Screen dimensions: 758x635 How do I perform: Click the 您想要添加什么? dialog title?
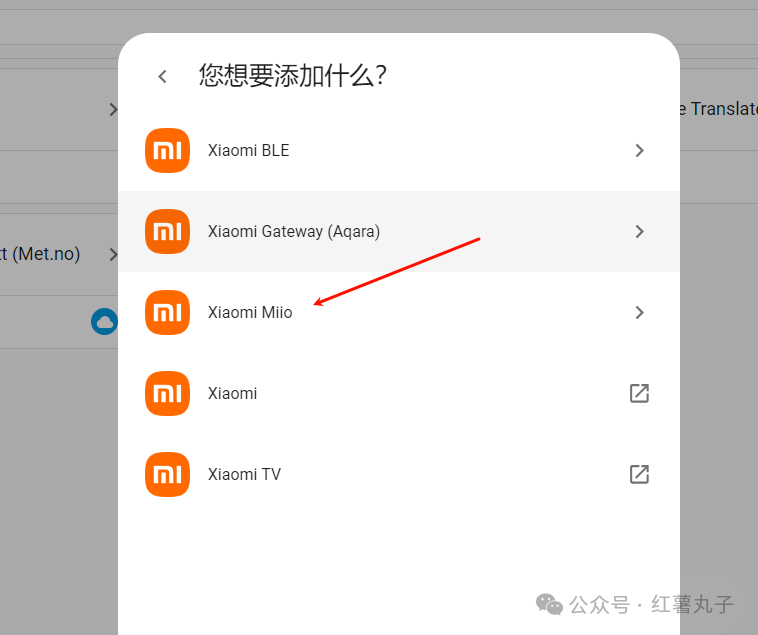click(293, 76)
